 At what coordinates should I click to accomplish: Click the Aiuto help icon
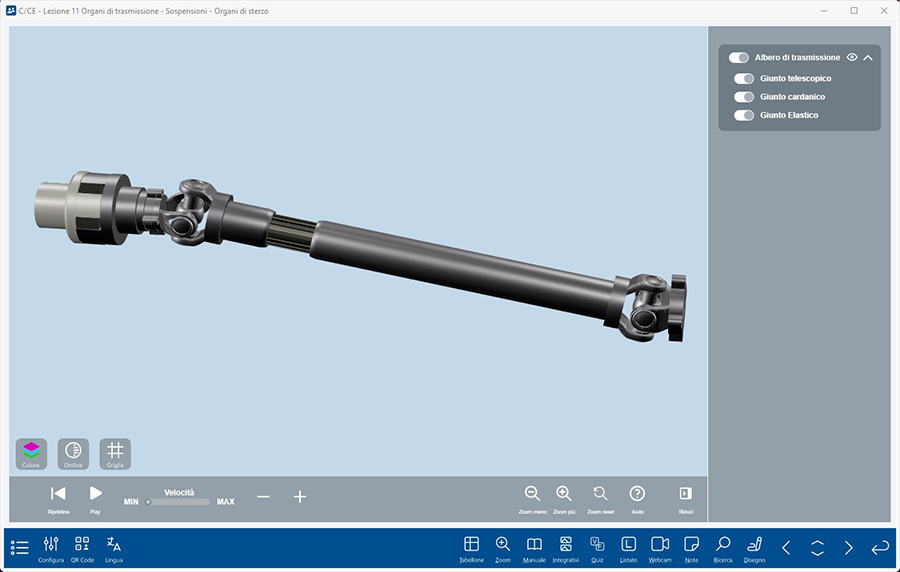pos(637,497)
